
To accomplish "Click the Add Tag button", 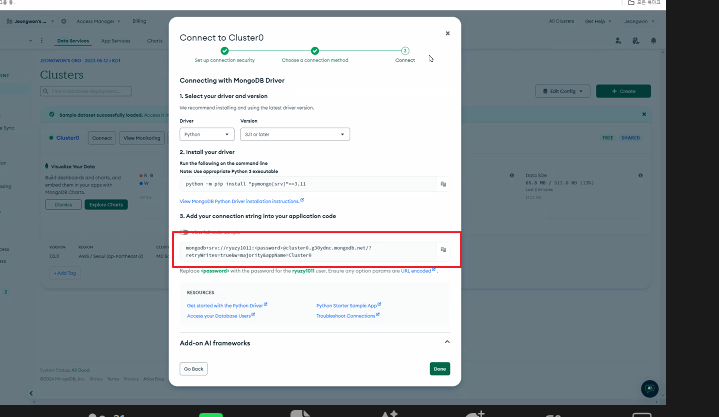I will (65, 273).
